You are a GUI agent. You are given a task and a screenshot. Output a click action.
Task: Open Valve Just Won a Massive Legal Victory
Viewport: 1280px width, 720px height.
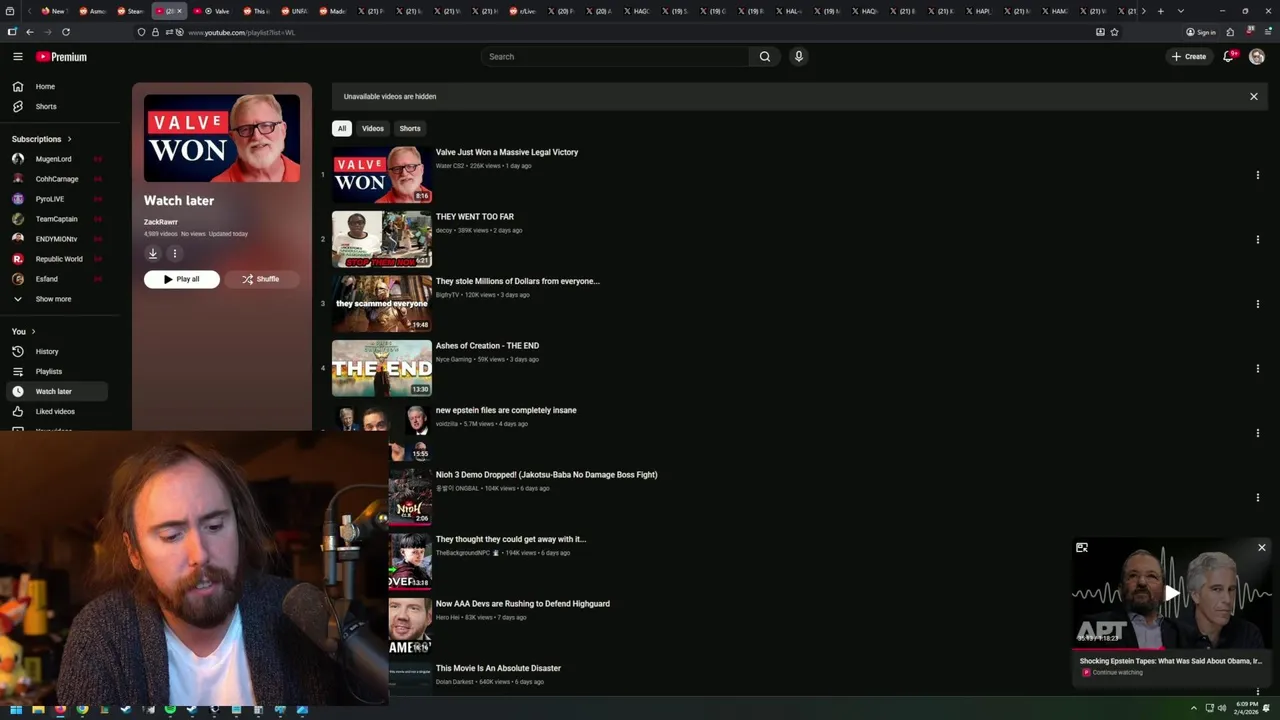pos(507,152)
